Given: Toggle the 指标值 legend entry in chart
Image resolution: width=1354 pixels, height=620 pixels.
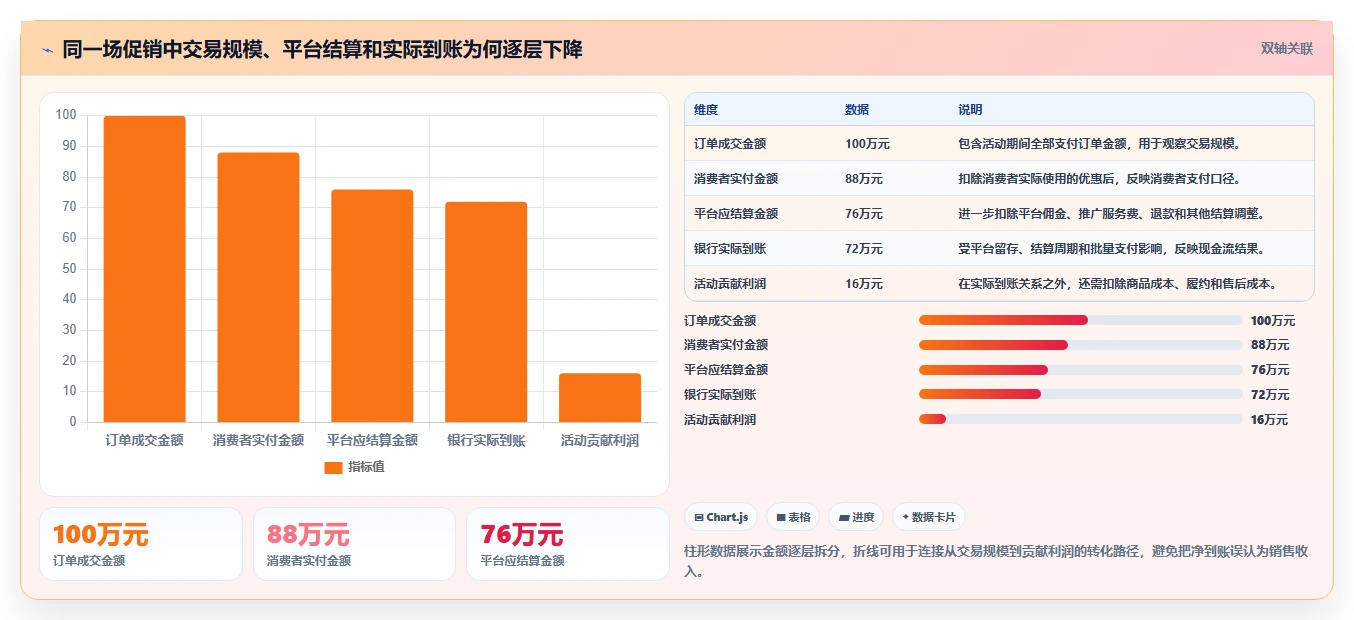Looking at the screenshot, I should coord(354,467).
